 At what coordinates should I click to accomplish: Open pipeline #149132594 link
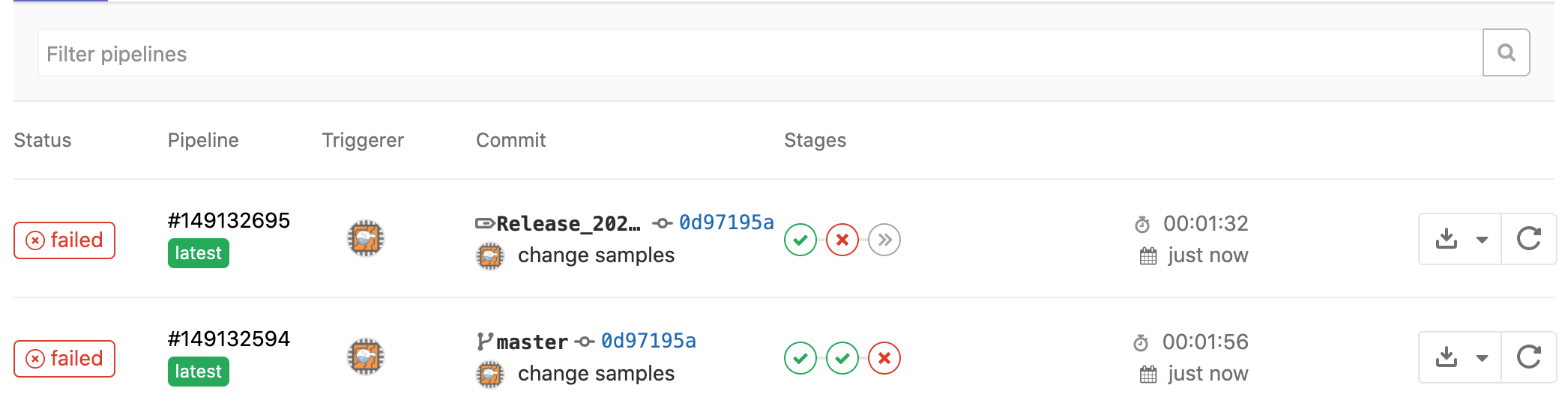coord(229,339)
